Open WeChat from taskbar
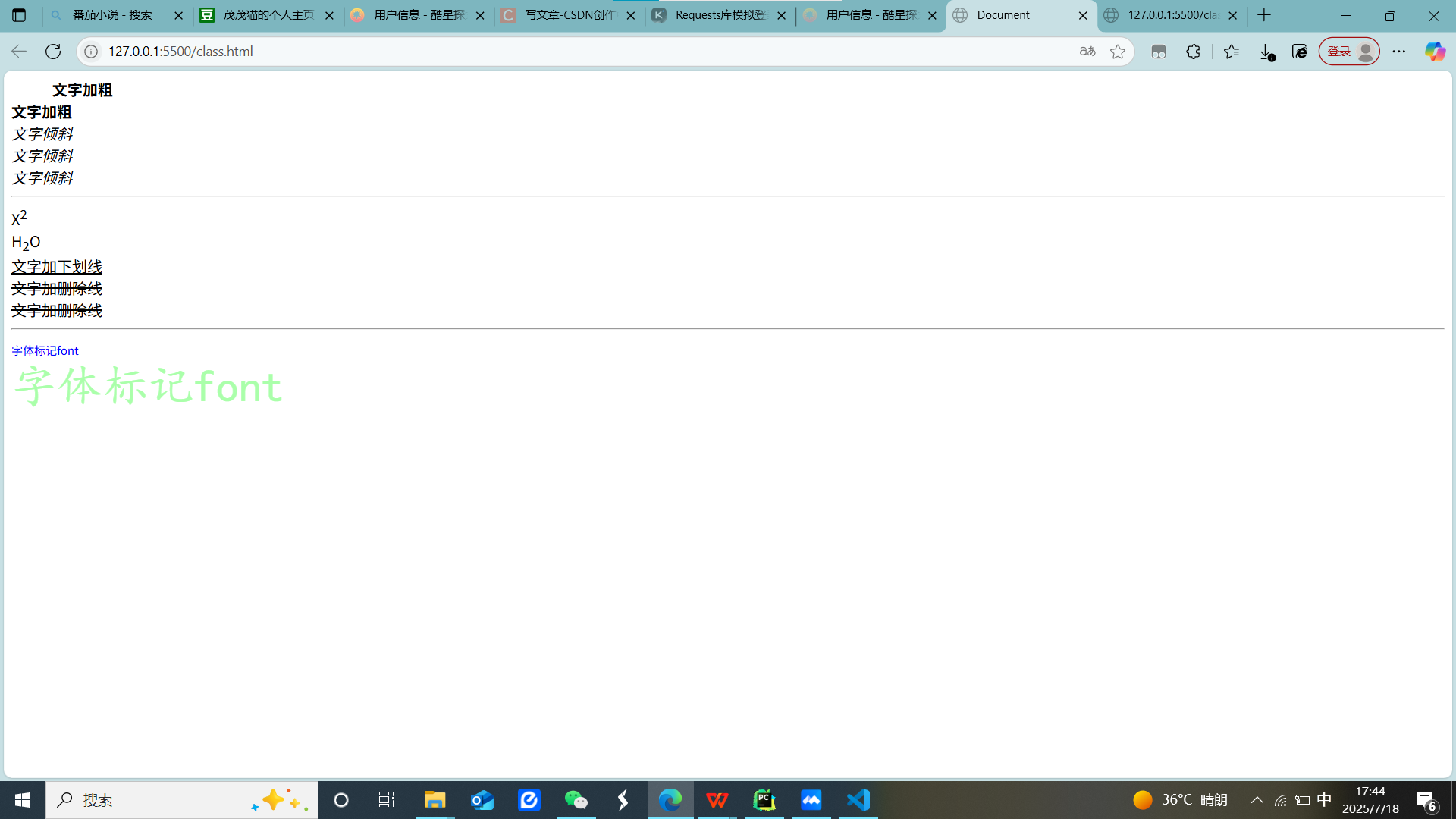 coord(576,800)
